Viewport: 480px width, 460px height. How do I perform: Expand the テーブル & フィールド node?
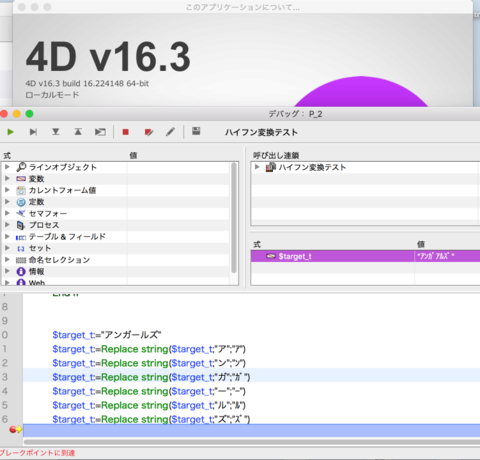tap(7, 236)
